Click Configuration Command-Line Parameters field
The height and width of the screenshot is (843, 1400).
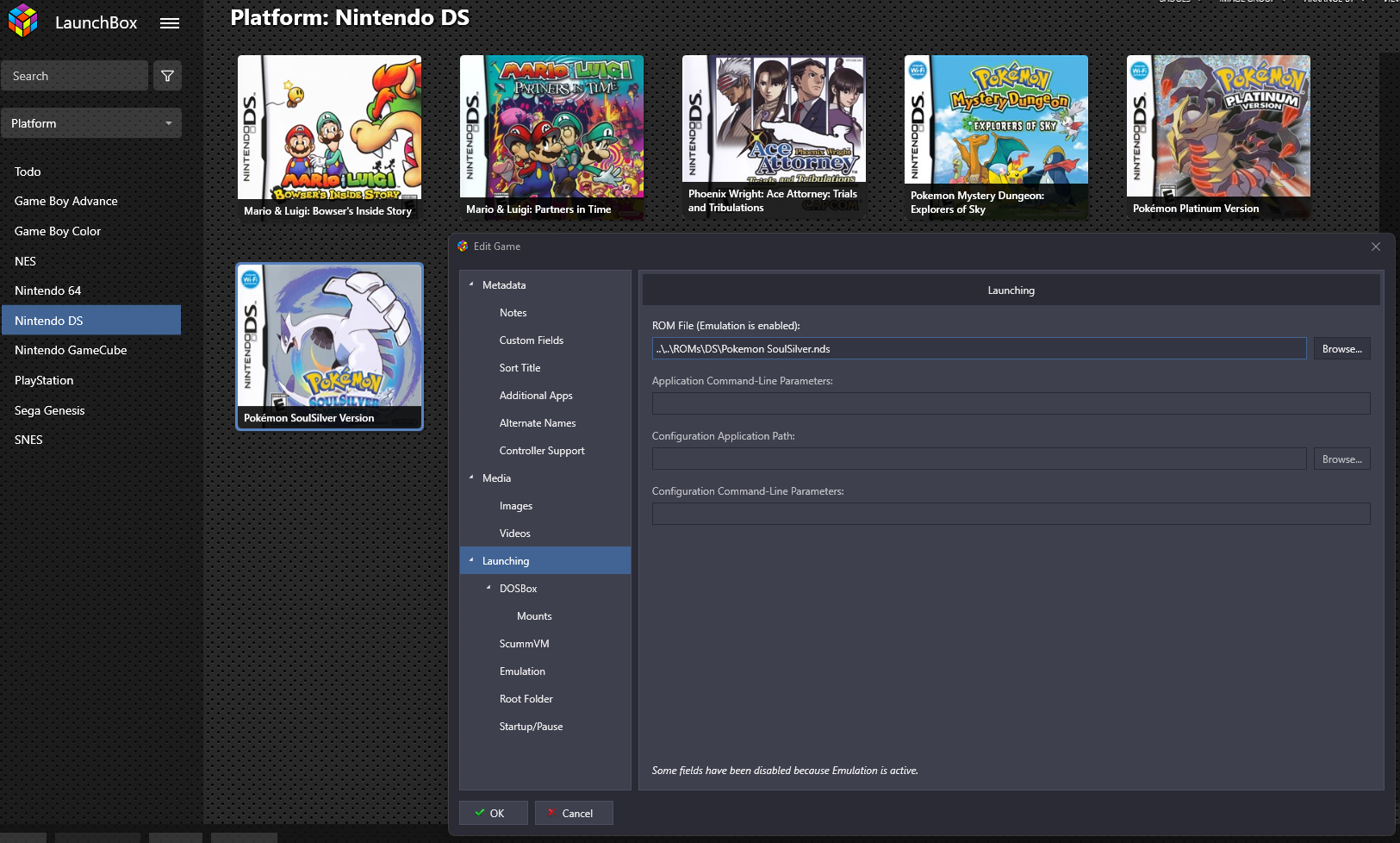(1011, 514)
